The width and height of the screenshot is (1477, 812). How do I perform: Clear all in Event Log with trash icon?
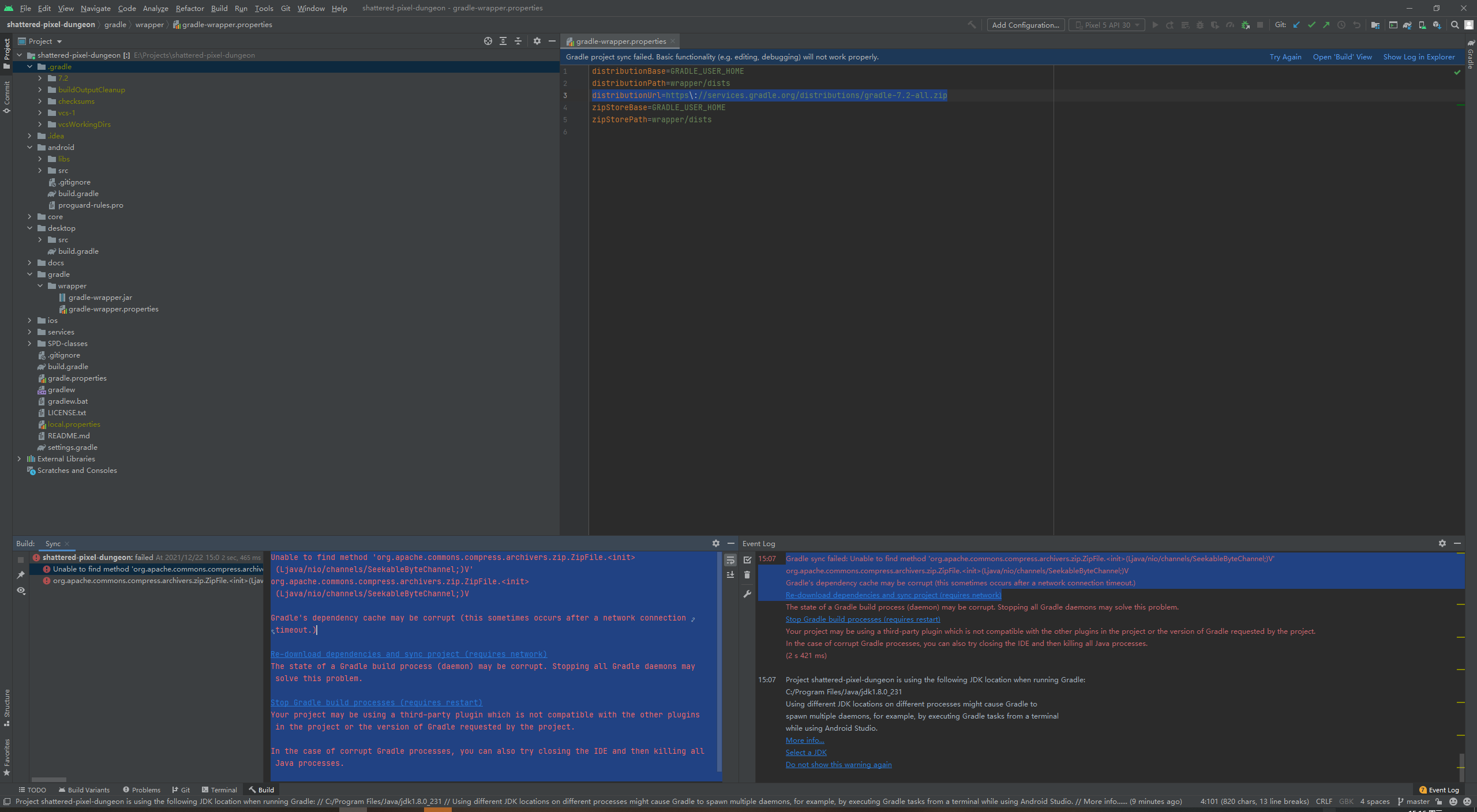(747, 575)
